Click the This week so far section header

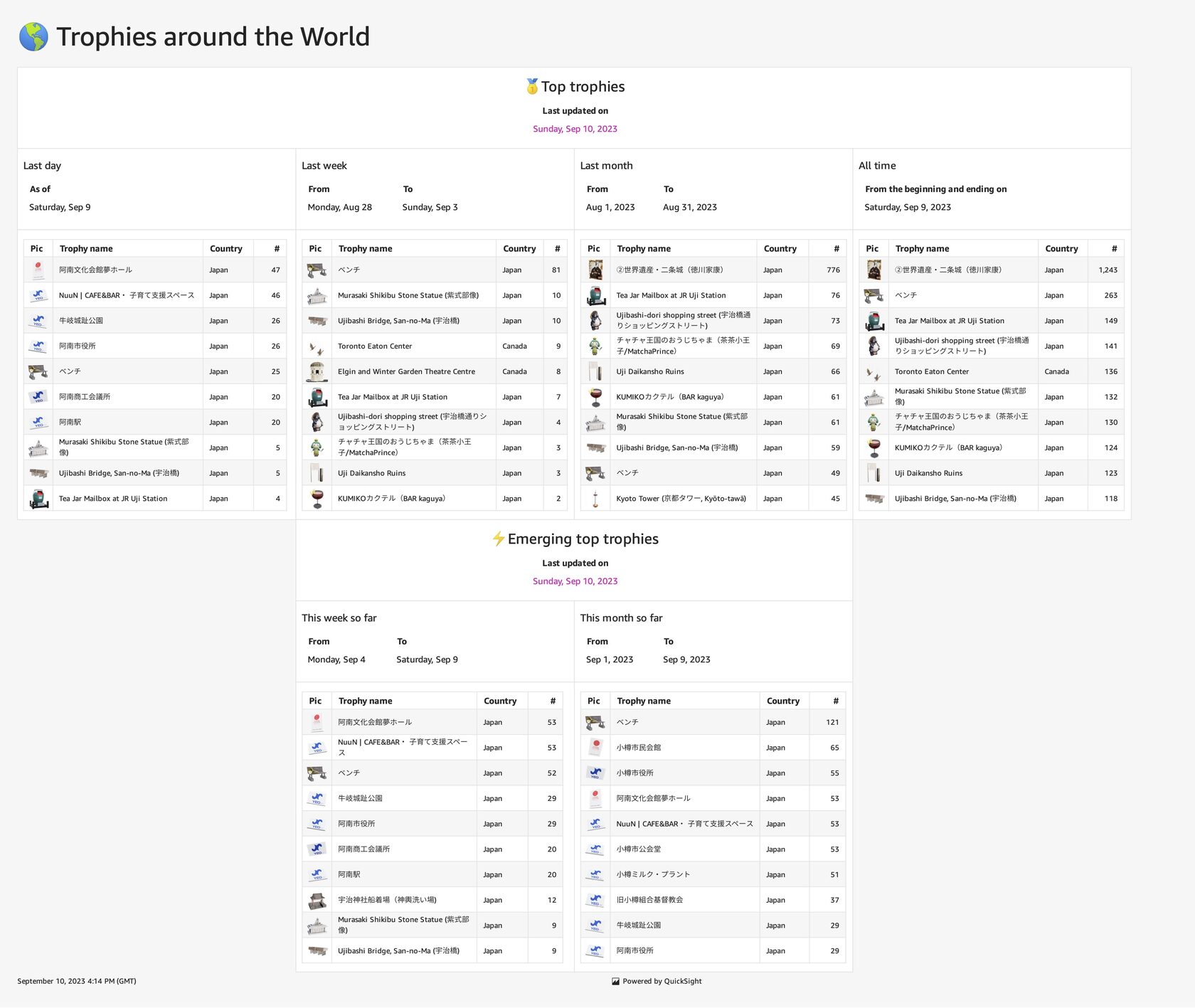[x=339, y=617]
